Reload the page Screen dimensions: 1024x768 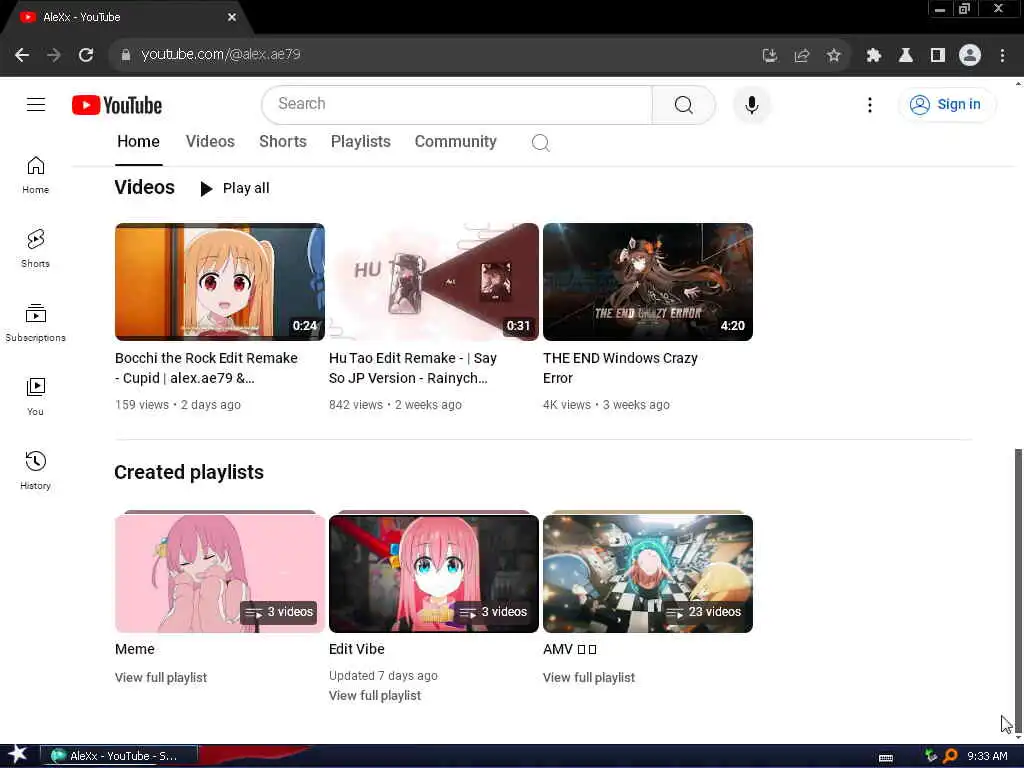coord(86,55)
